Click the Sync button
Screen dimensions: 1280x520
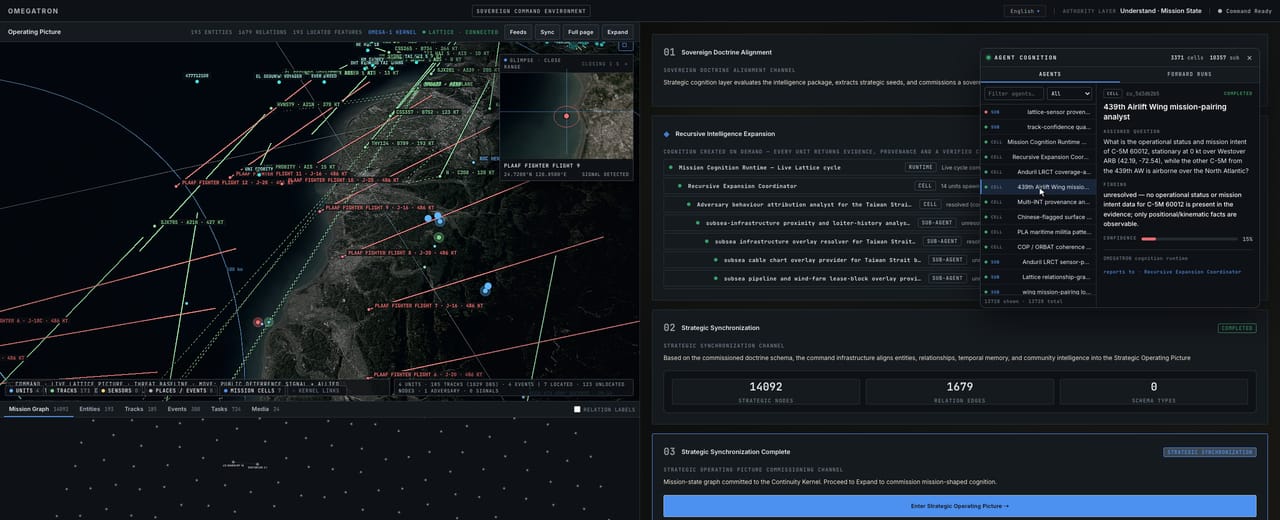547,32
